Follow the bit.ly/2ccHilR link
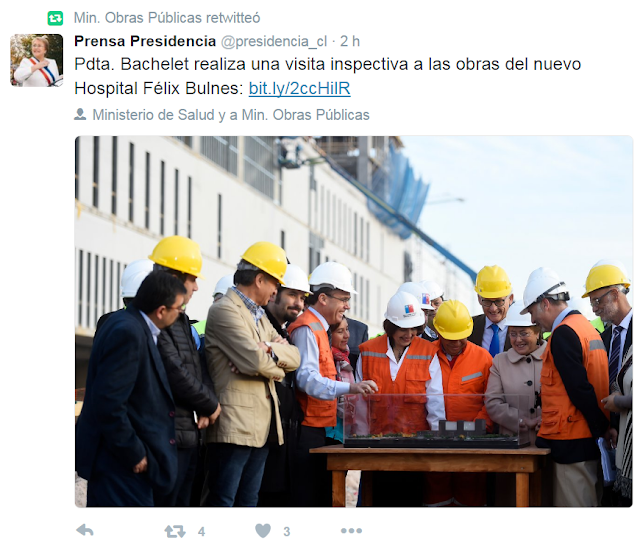Viewport: 640px width, 551px height. click(x=300, y=88)
